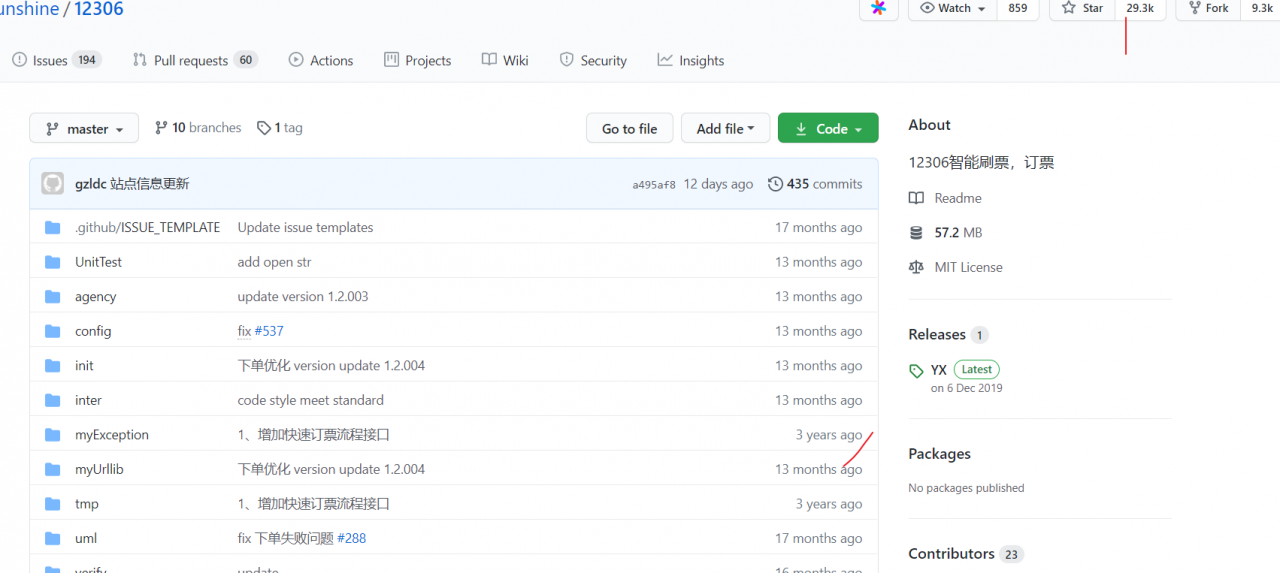Image resolution: width=1280 pixels, height=573 pixels.
Task: Click the gzldc avatar image
Action: tap(52, 184)
